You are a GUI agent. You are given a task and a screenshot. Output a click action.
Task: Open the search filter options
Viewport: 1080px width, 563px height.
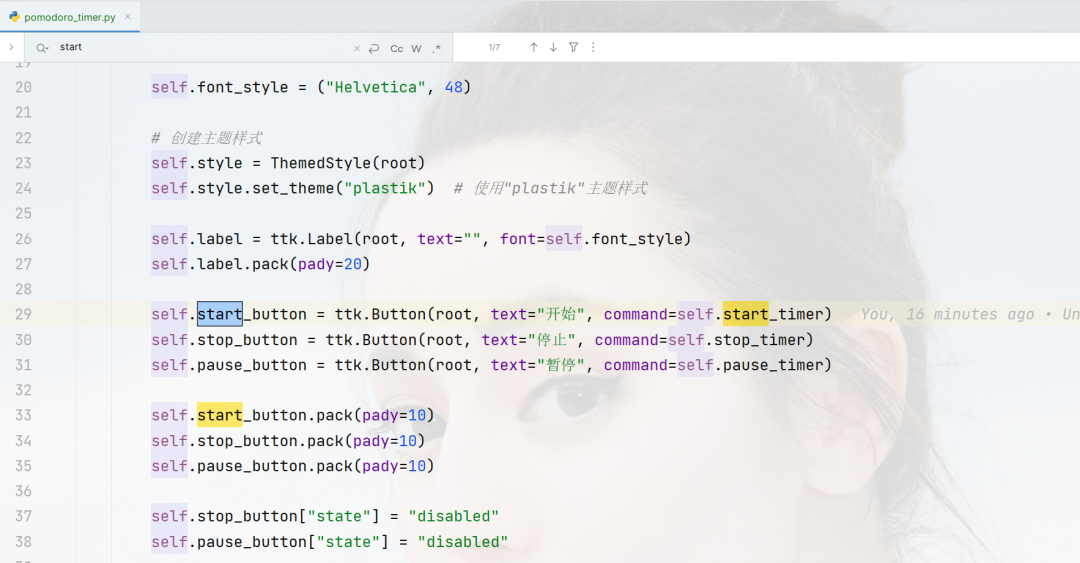pos(573,48)
